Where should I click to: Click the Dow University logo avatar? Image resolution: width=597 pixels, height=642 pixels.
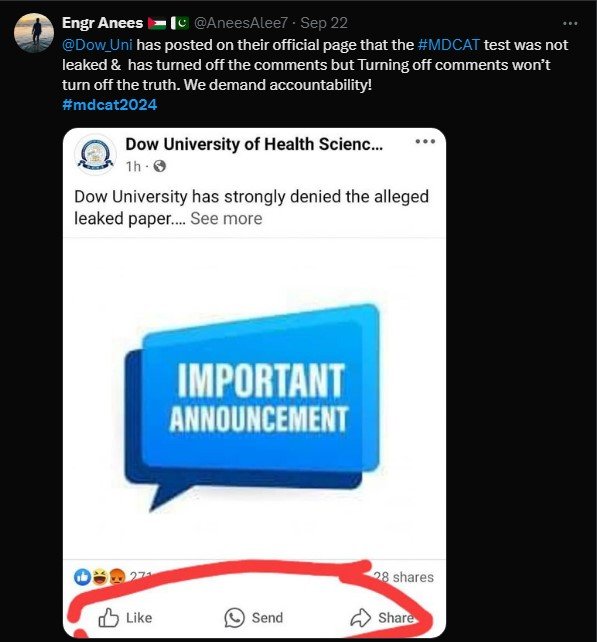coord(95,155)
